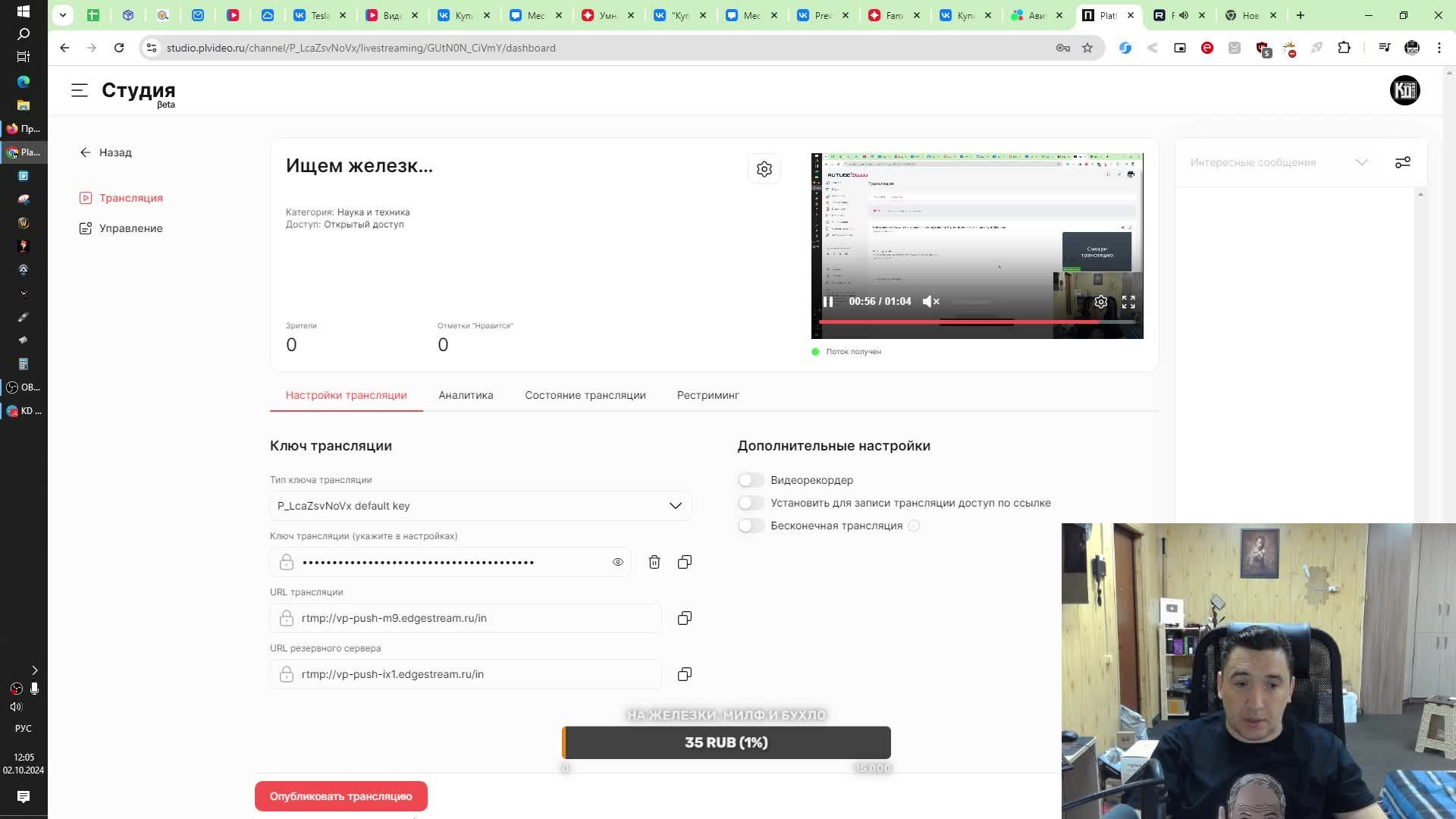Copy the stream key to the clipboard
The width and height of the screenshot is (1456, 819).
pos(684,562)
